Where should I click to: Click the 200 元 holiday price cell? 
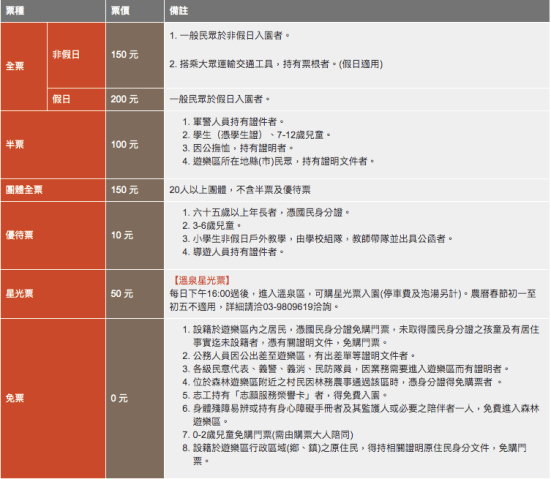coord(135,99)
